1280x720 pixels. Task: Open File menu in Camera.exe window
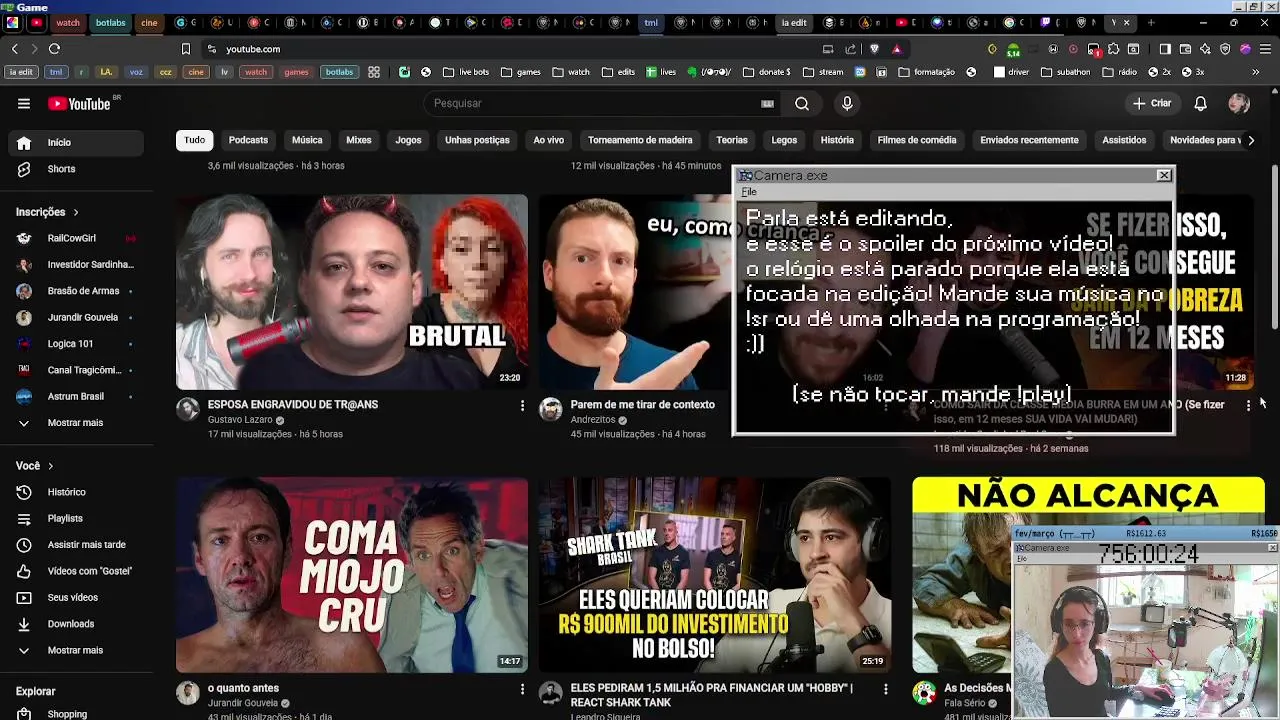749,192
